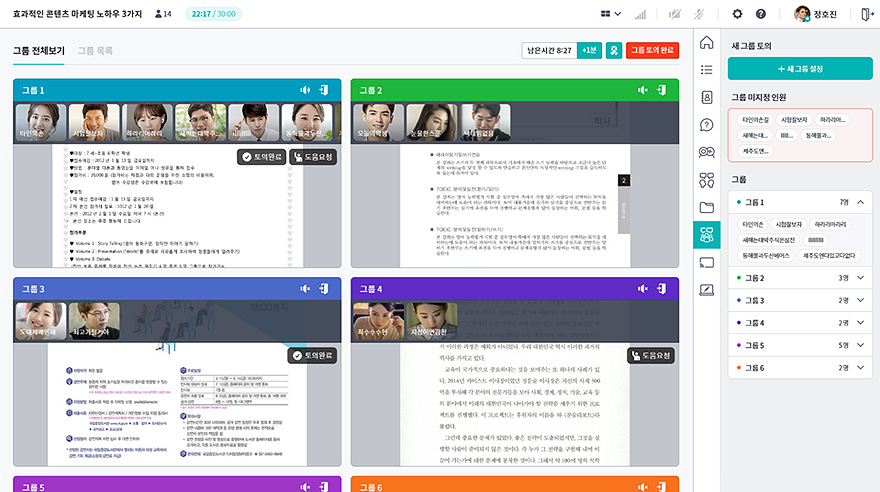Open the question mark sidebar panel

707,125
